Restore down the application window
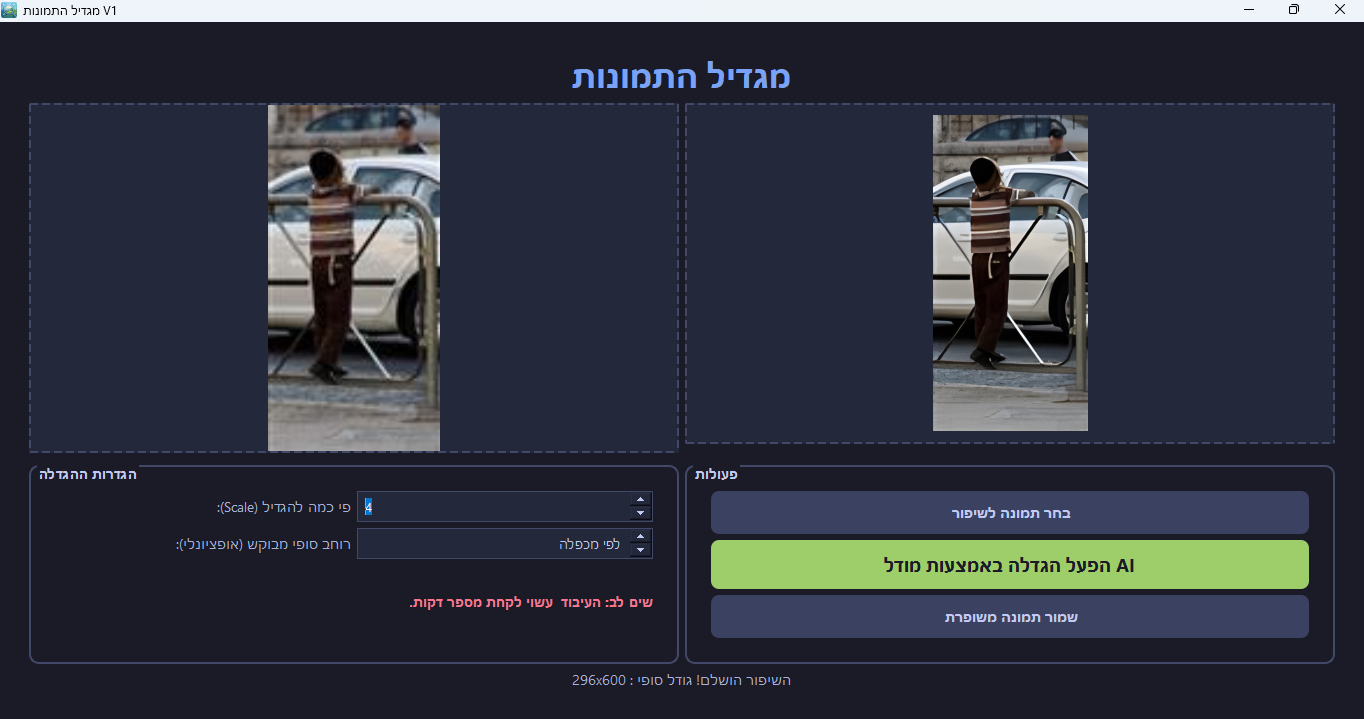Screen dimensions: 1364x719 tap(1294, 10)
